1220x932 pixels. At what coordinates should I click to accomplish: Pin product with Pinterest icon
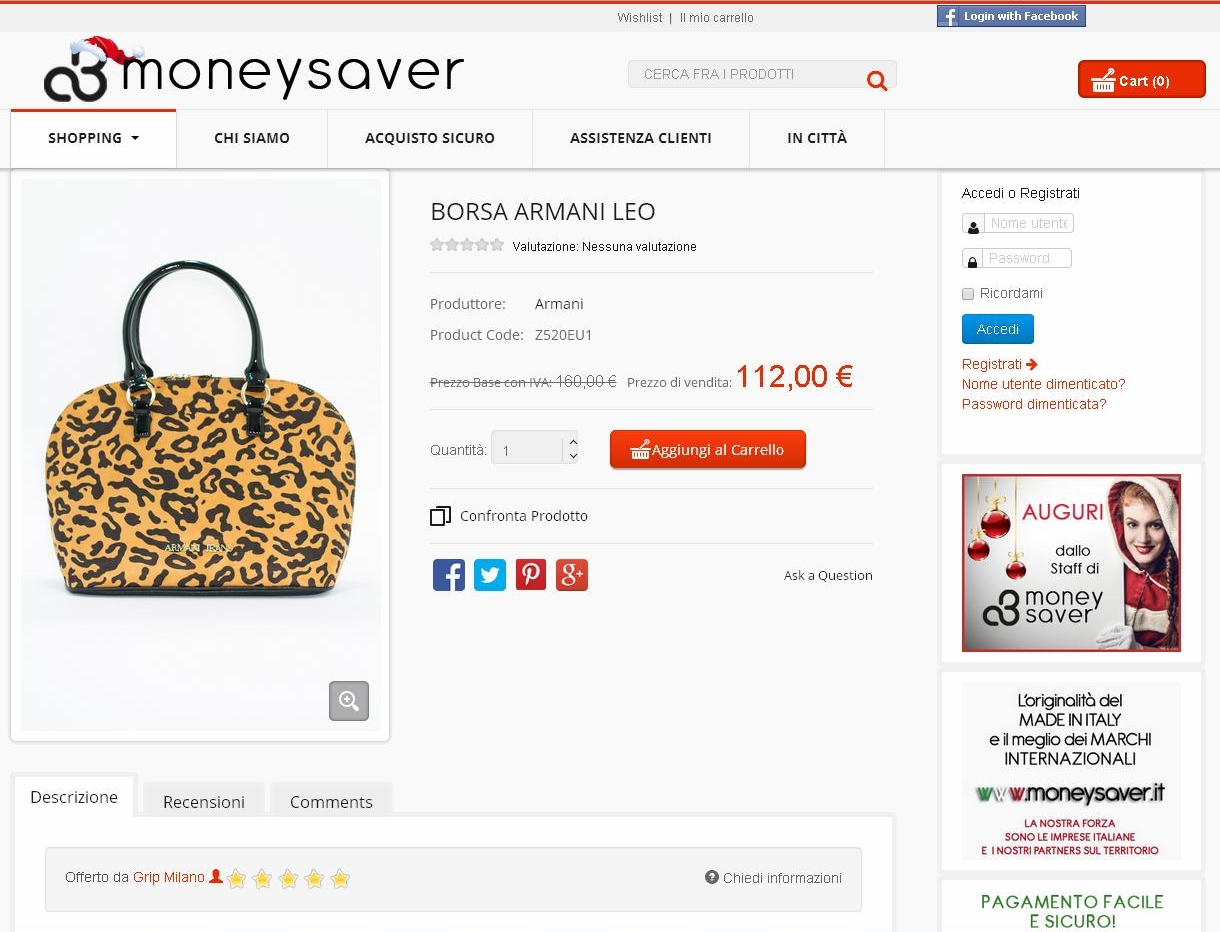point(531,575)
